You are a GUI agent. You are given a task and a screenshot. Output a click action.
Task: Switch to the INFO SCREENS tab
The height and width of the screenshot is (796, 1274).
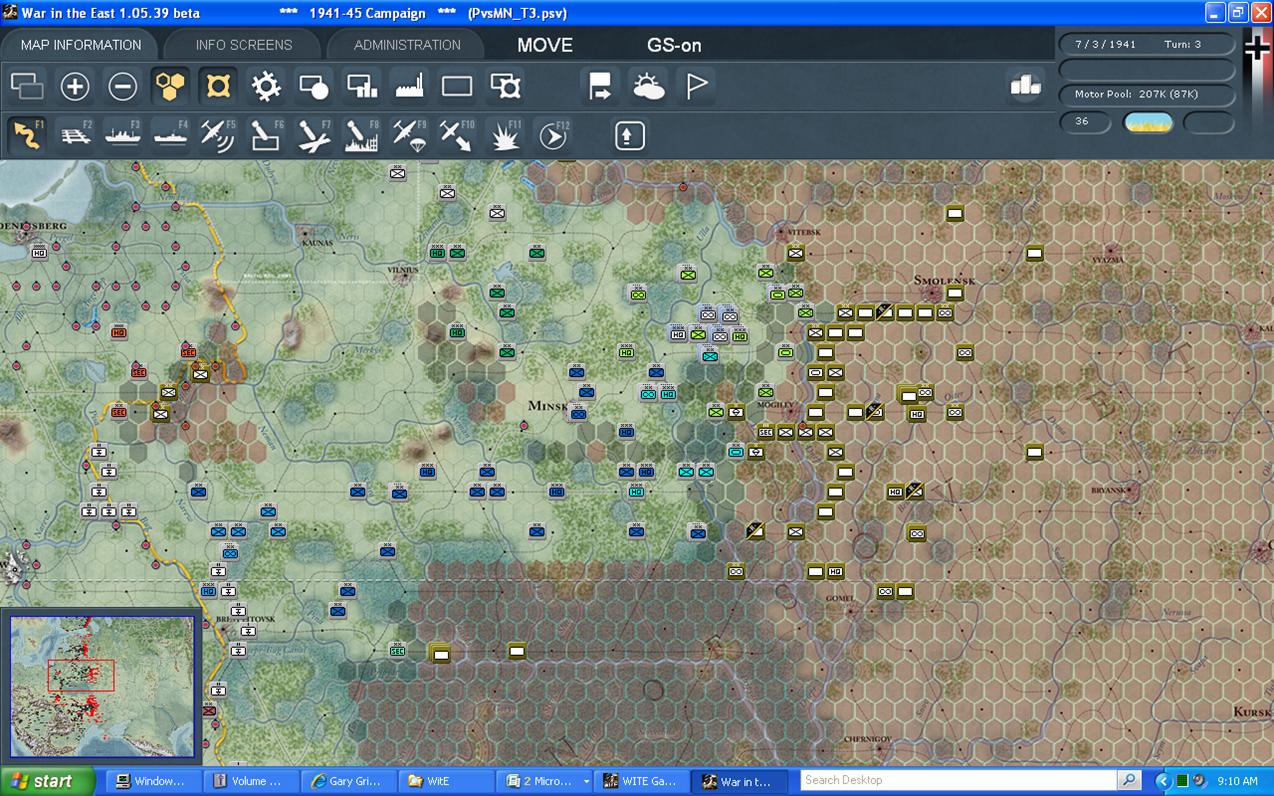click(x=244, y=45)
